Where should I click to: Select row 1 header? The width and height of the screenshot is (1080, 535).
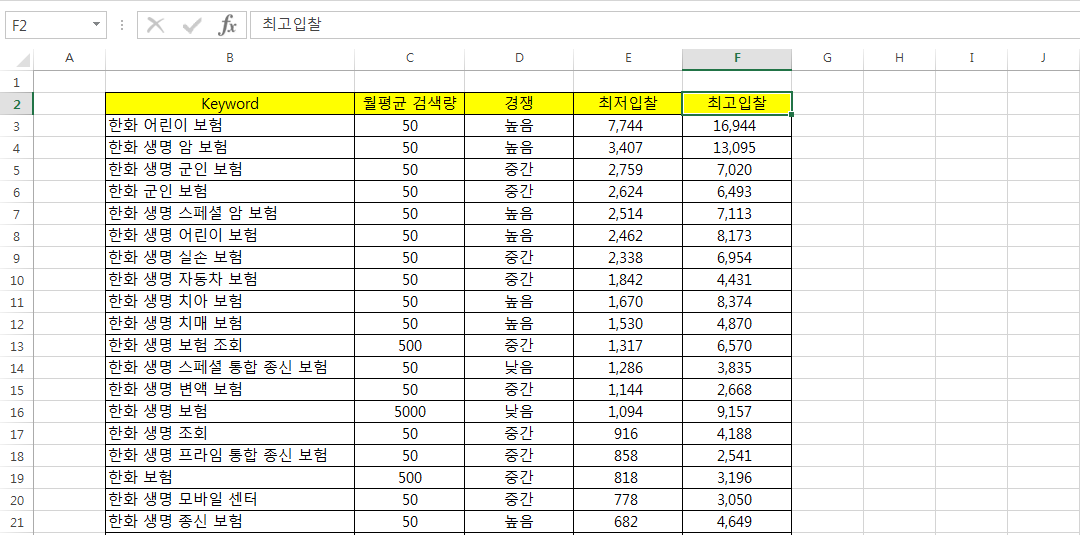(x=17, y=82)
